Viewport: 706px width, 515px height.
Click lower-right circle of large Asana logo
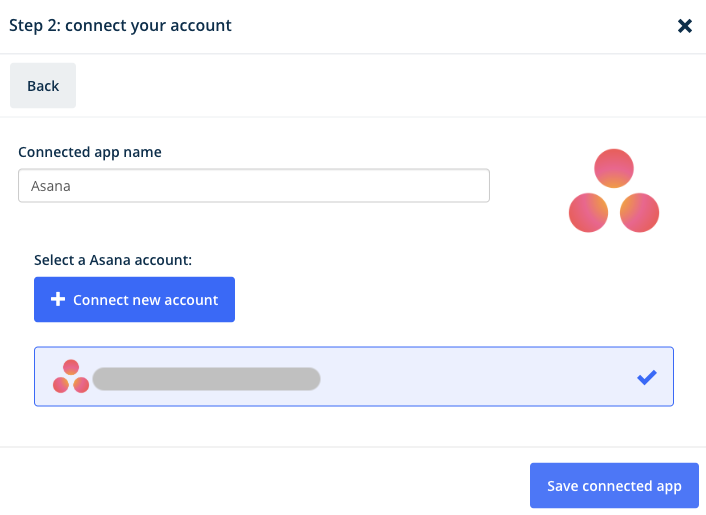point(639,212)
